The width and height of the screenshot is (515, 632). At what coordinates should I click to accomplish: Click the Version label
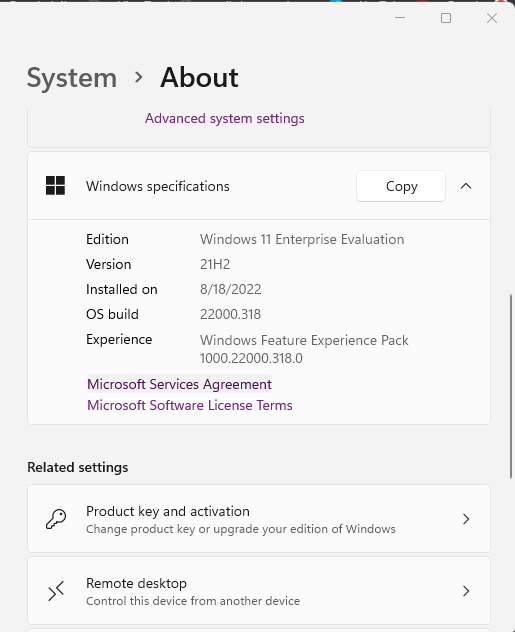click(108, 264)
